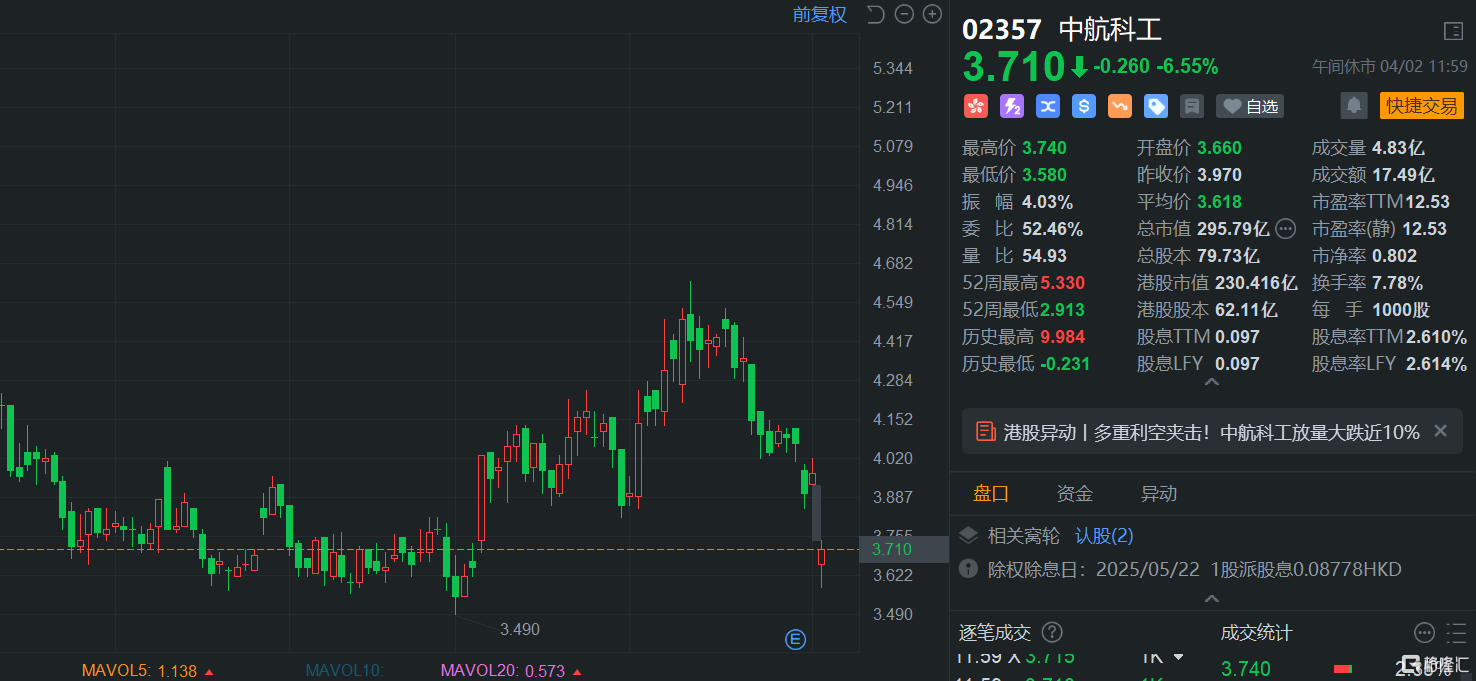The height and width of the screenshot is (681, 1476).
Task: Click the stock code 02357
Action: tap(1002, 29)
